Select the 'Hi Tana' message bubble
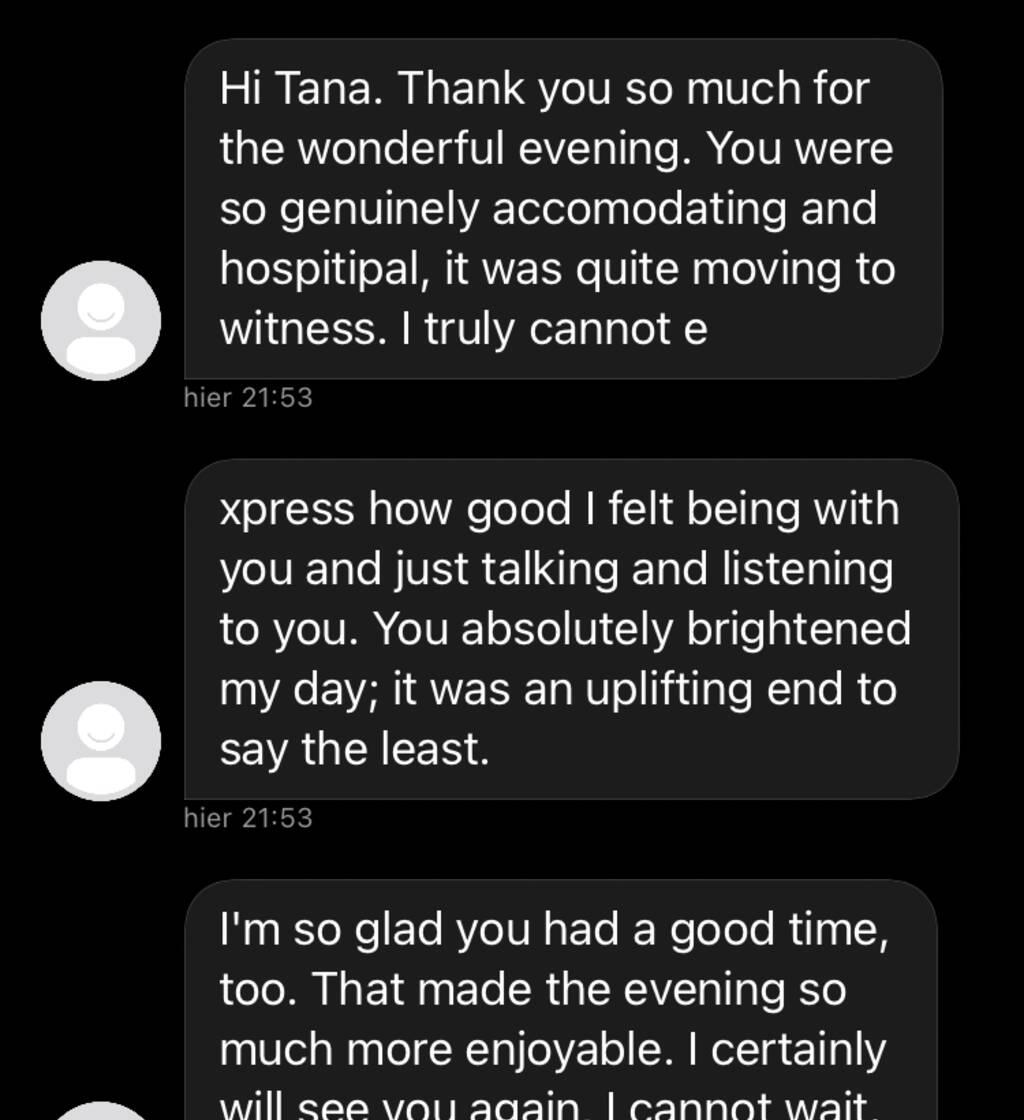Image resolution: width=1024 pixels, height=1120 pixels. [563, 209]
